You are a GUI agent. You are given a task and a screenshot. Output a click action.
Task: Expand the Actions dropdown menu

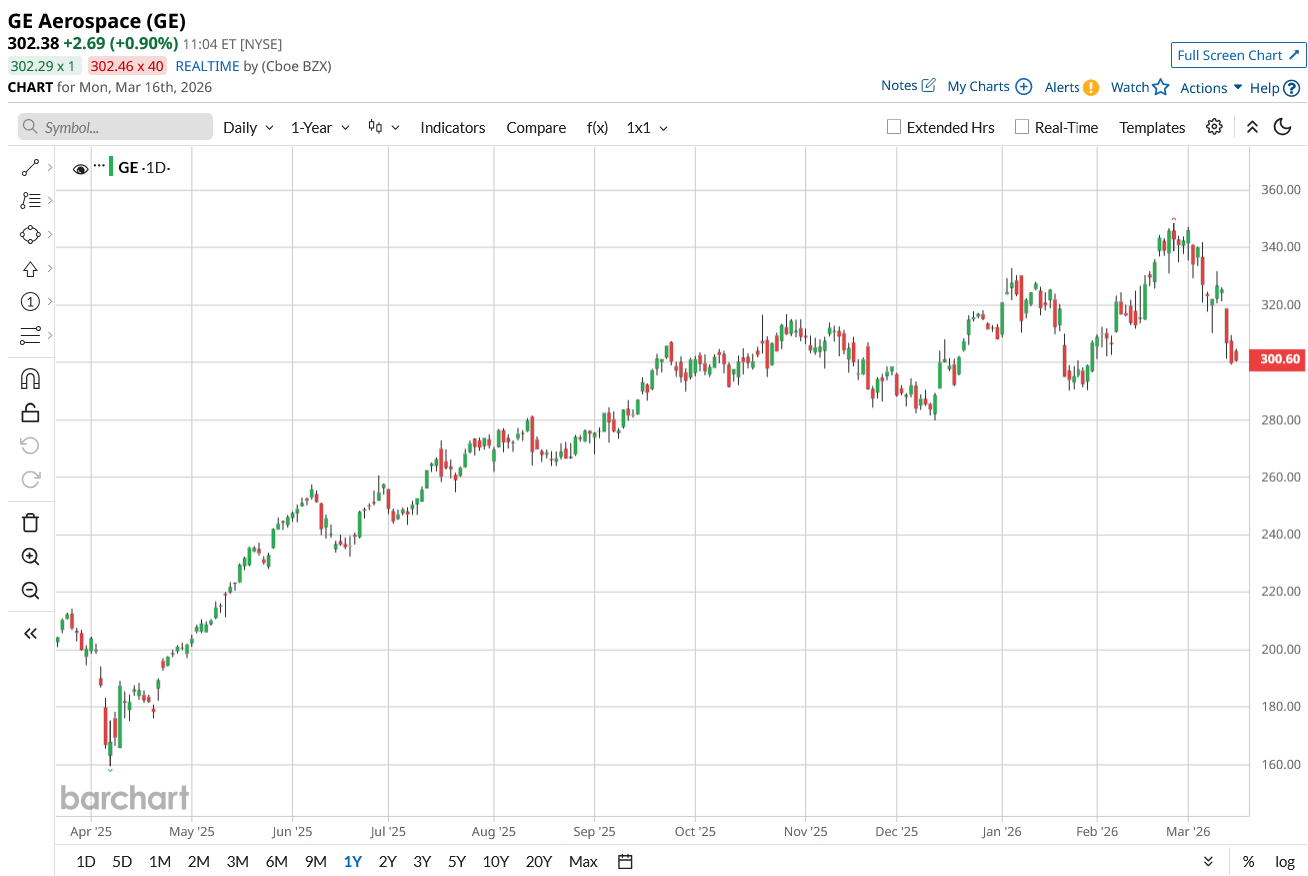pyautogui.click(x=1211, y=88)
